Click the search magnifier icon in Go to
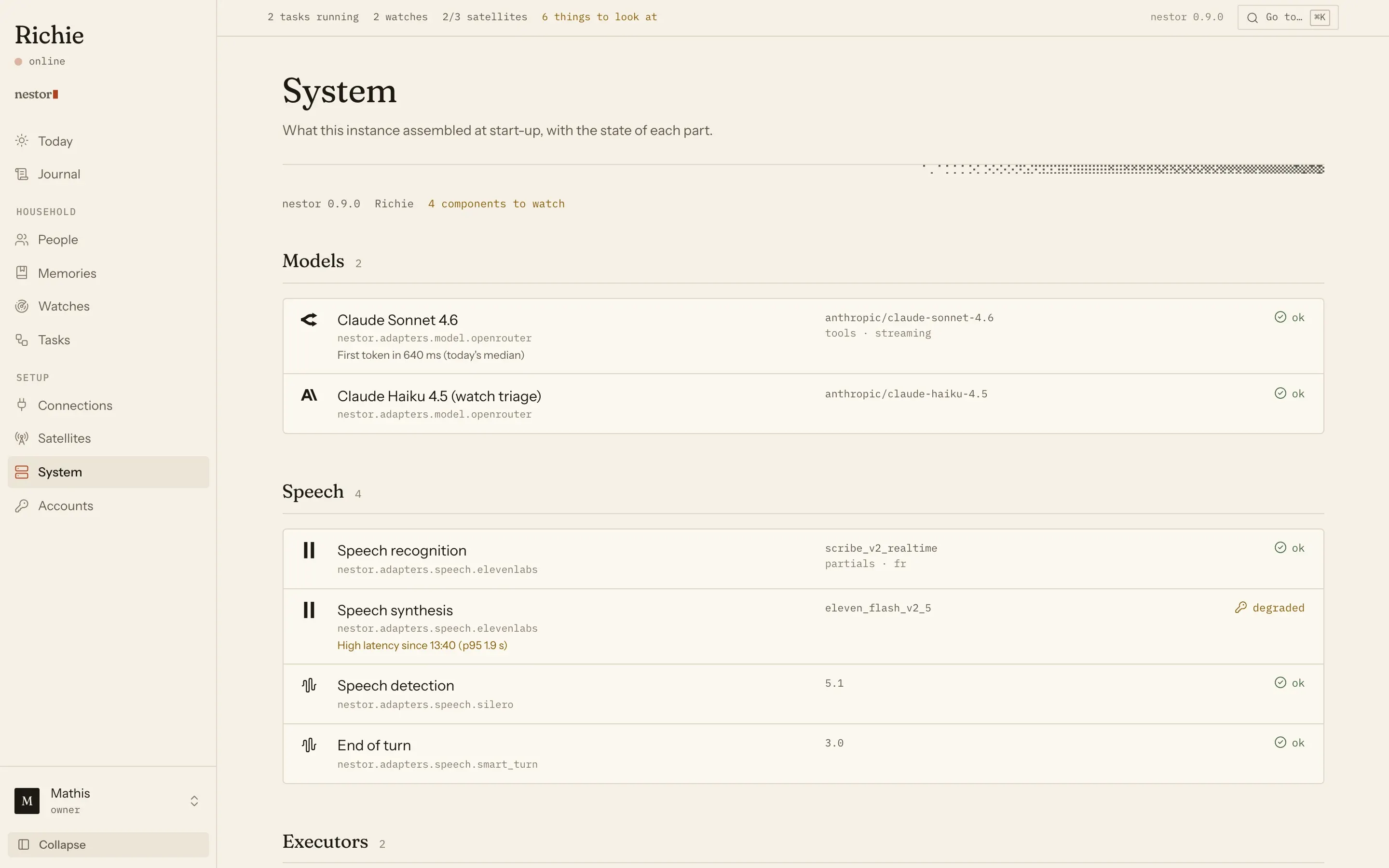Viewport: 1389px width, 868px height. pos(1253,17)
